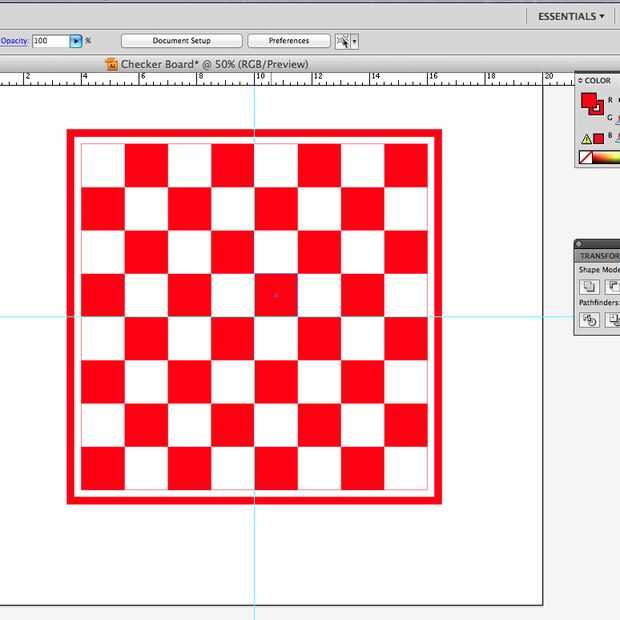Image resolution: width=620 pixels, height=620 pixels.
Task: Select the None swatch in Color panel
Action: [x=586, y=157]
